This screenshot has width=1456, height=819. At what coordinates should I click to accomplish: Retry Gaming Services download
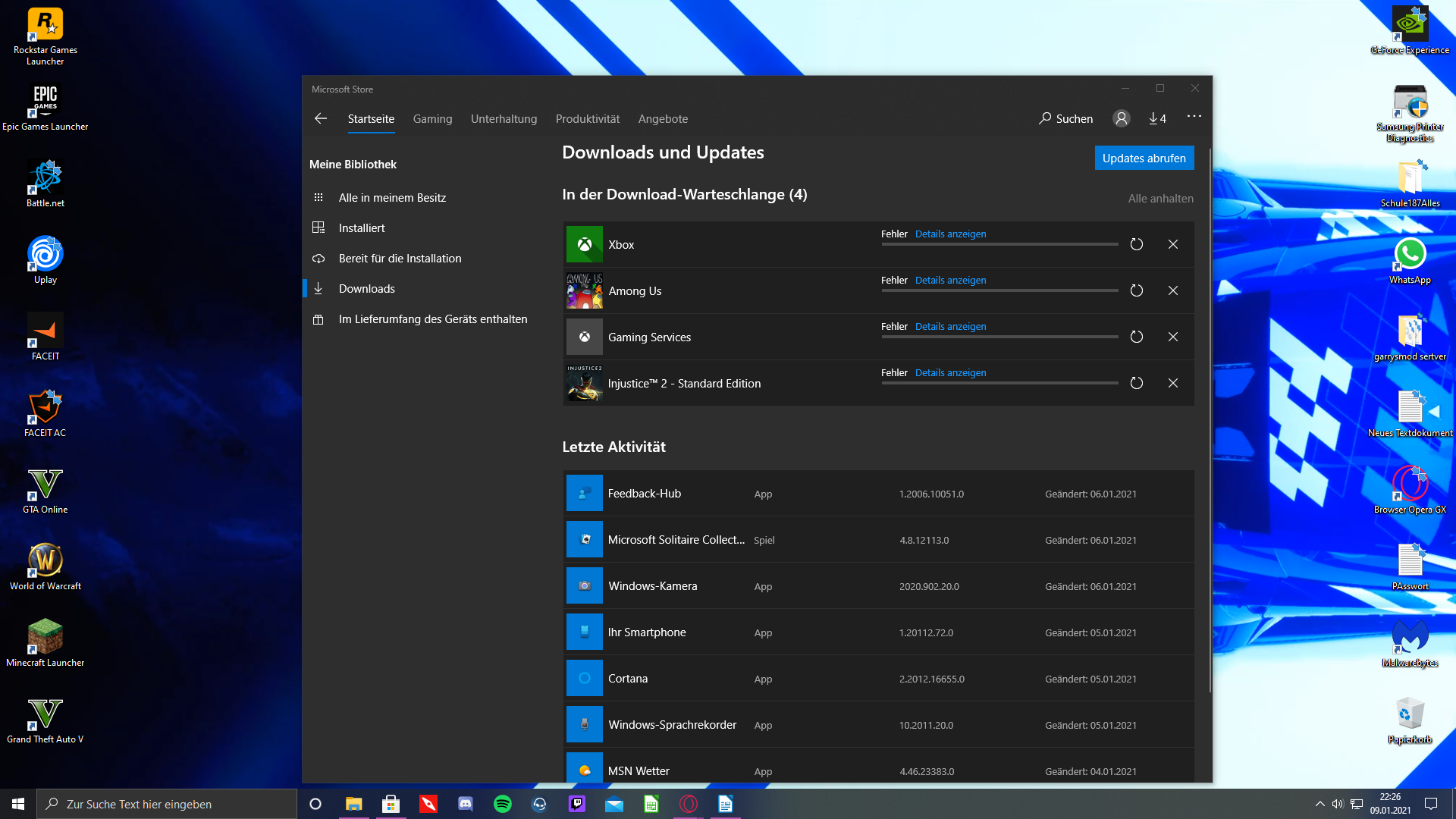coord(1136,337)
